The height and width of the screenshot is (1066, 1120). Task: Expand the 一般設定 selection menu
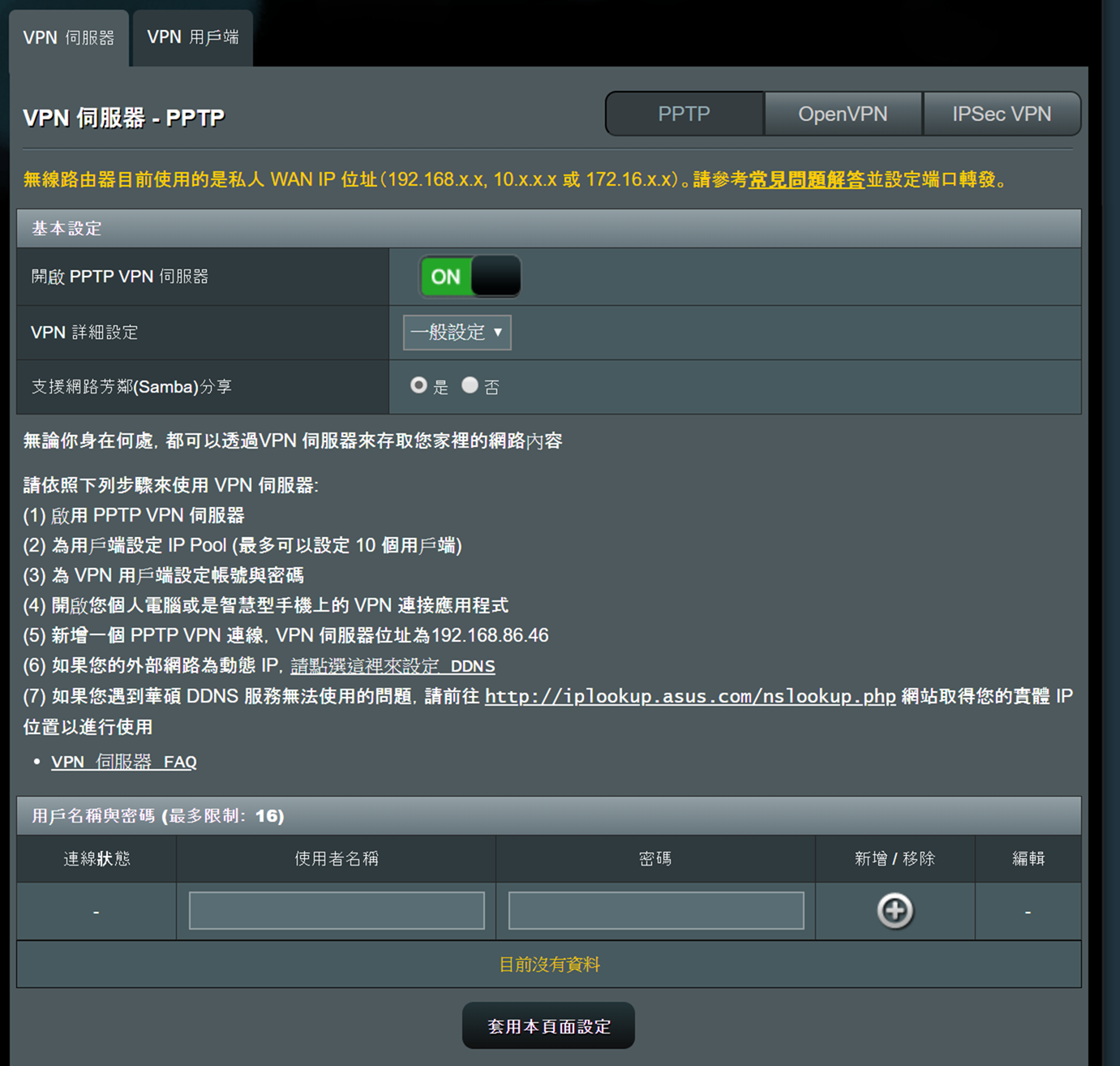pos(456,333)
